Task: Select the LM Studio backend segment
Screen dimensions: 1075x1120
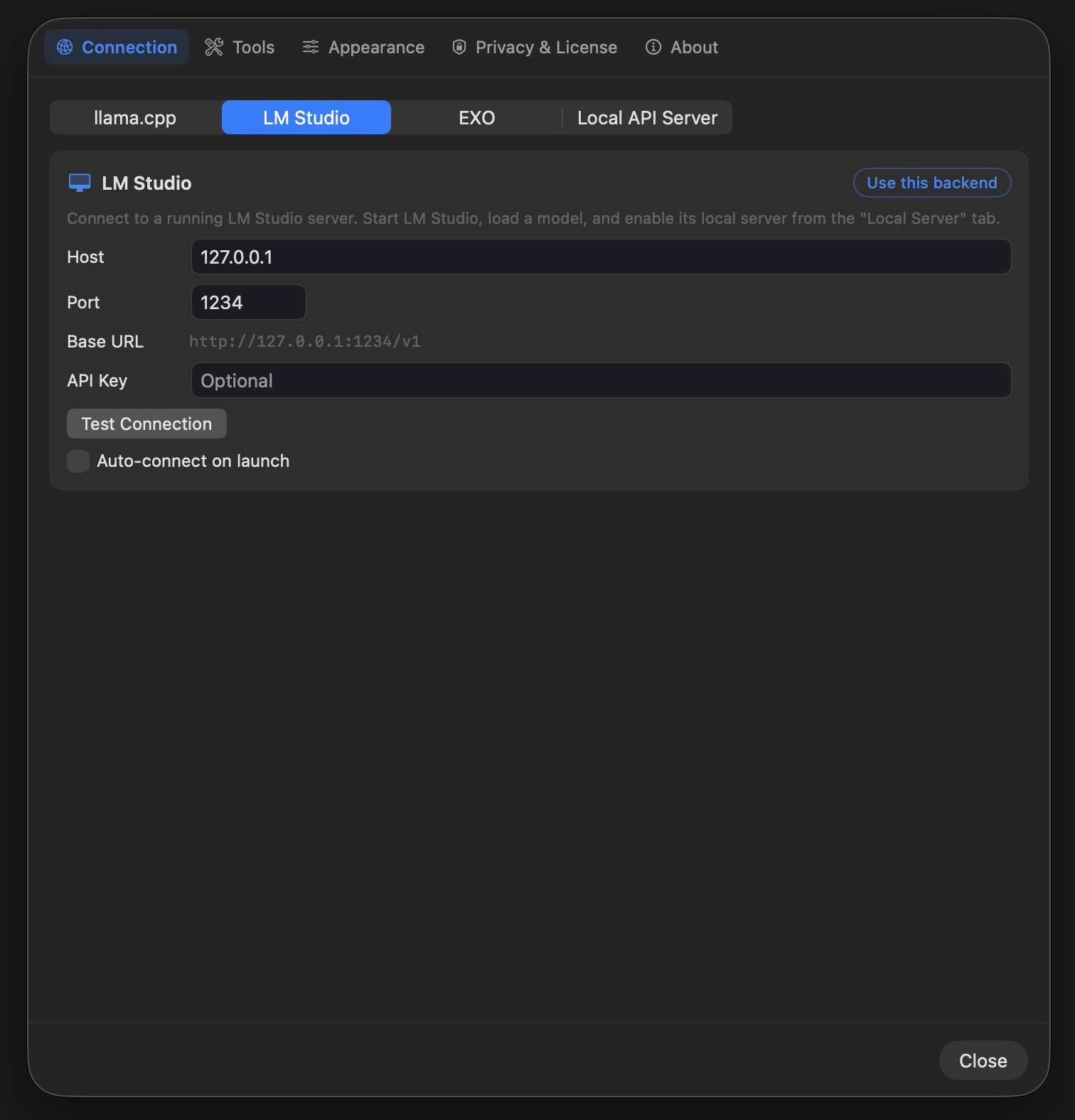Action: 306,117
